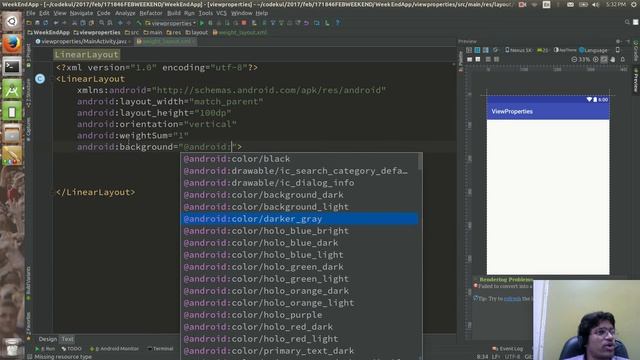Click the red Stop icon in toolbar
Screen dimensions: 640x360
244,23
